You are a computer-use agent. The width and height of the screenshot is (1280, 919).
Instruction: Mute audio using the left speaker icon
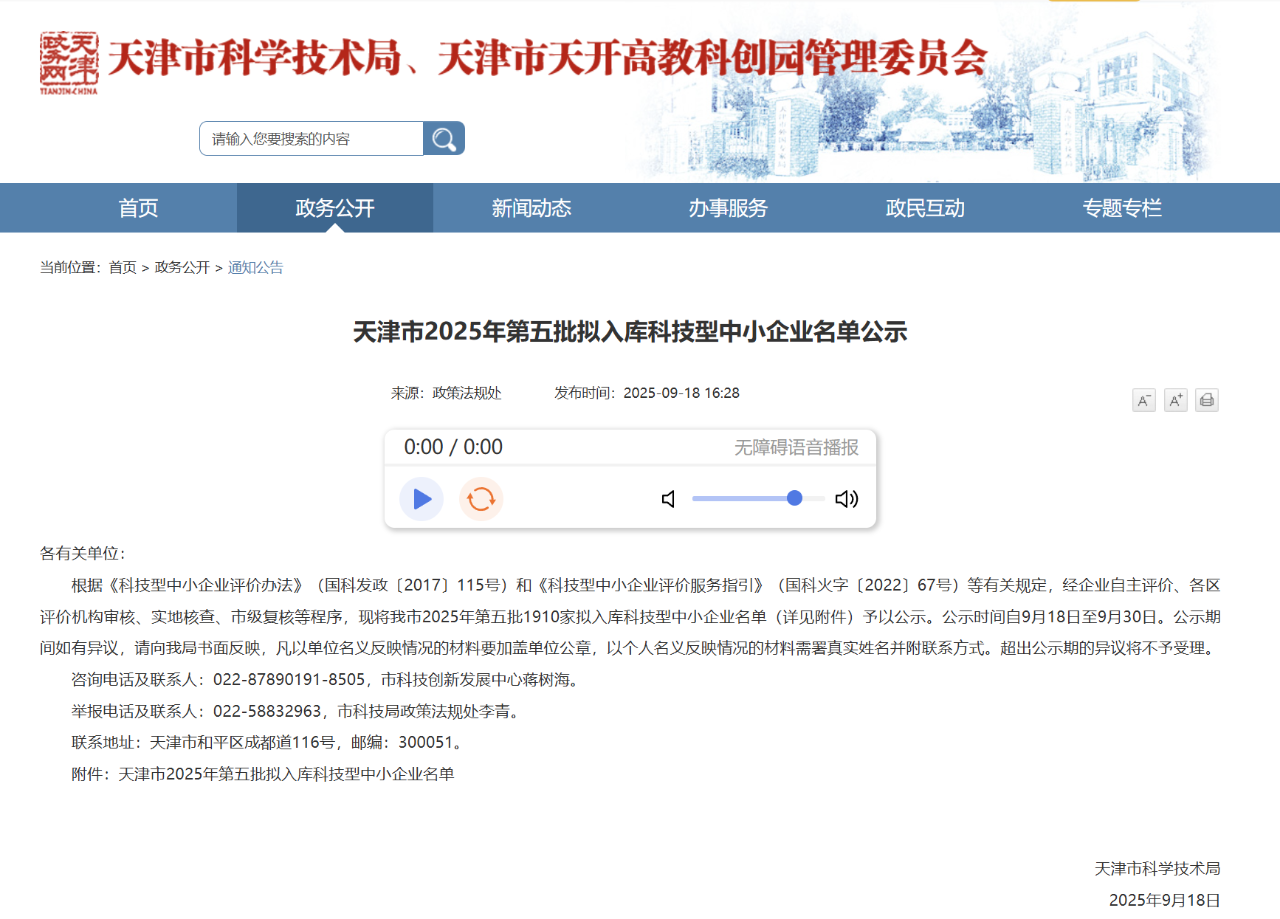(x=669, y=499)
